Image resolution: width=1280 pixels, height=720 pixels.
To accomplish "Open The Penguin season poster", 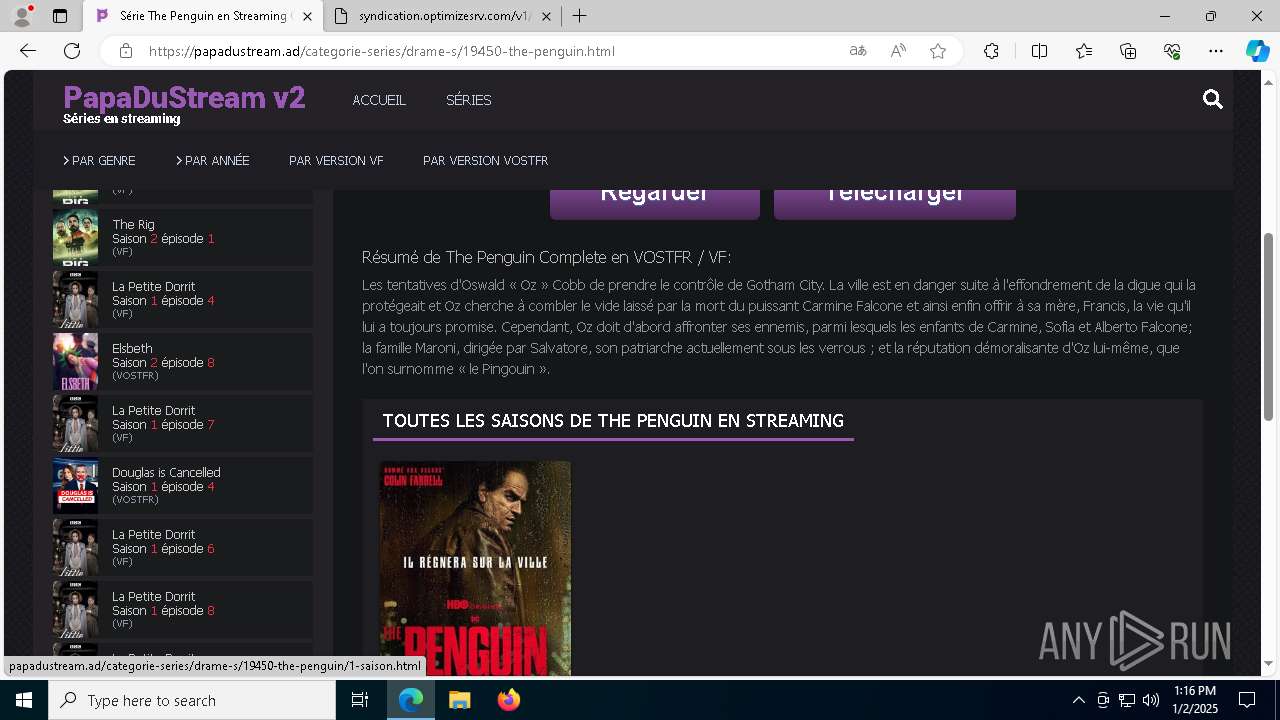I will (x=475, y=567).
